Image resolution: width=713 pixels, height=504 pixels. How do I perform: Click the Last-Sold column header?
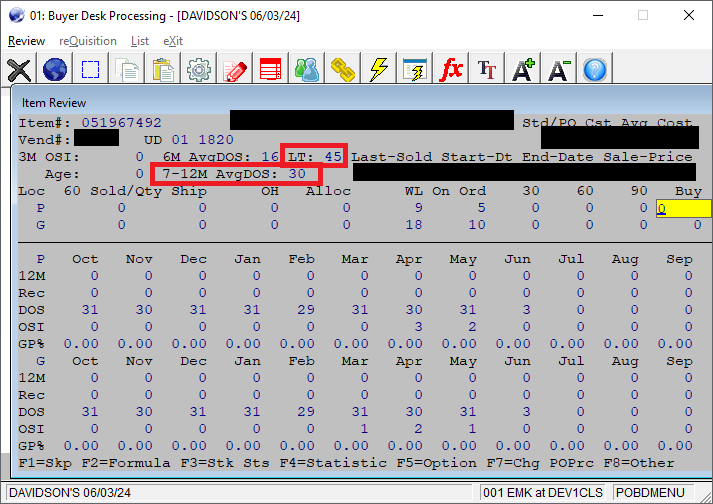coord(392,156)
